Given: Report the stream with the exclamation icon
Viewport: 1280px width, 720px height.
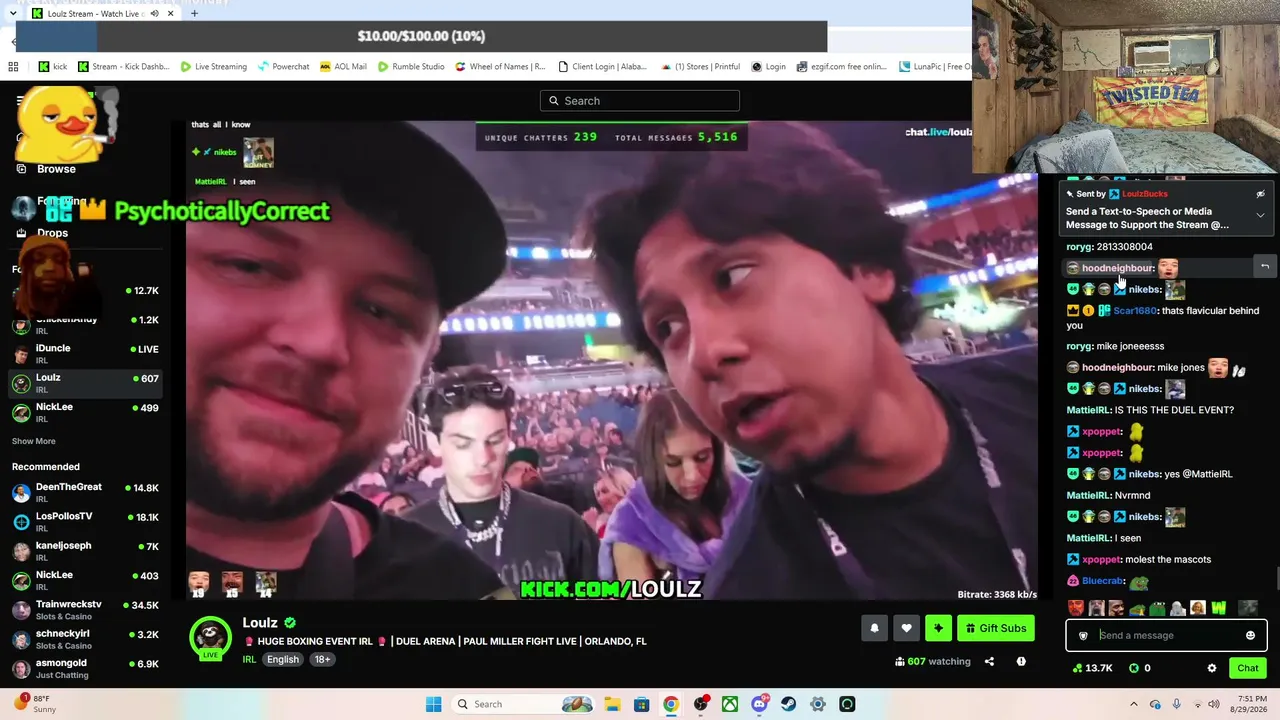Looking at the screenshot, I should pyautogui.click(x=1021, y=661).
